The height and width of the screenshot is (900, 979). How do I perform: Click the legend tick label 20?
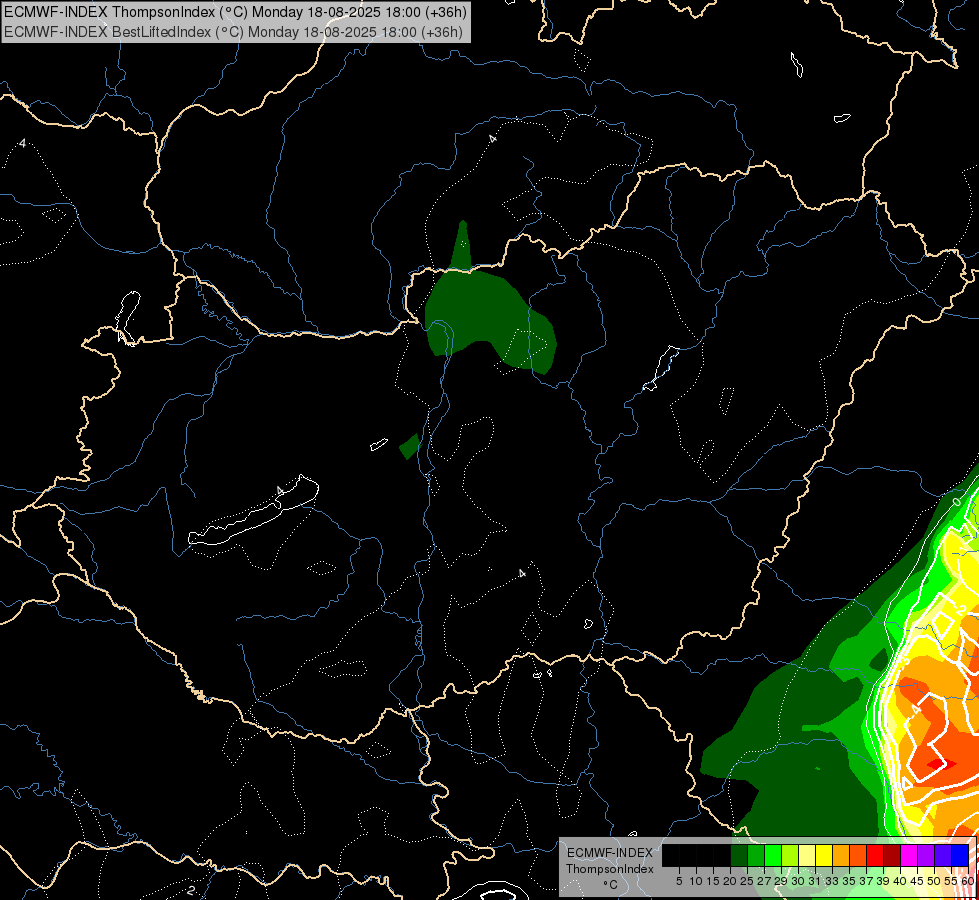click(730, 881)
